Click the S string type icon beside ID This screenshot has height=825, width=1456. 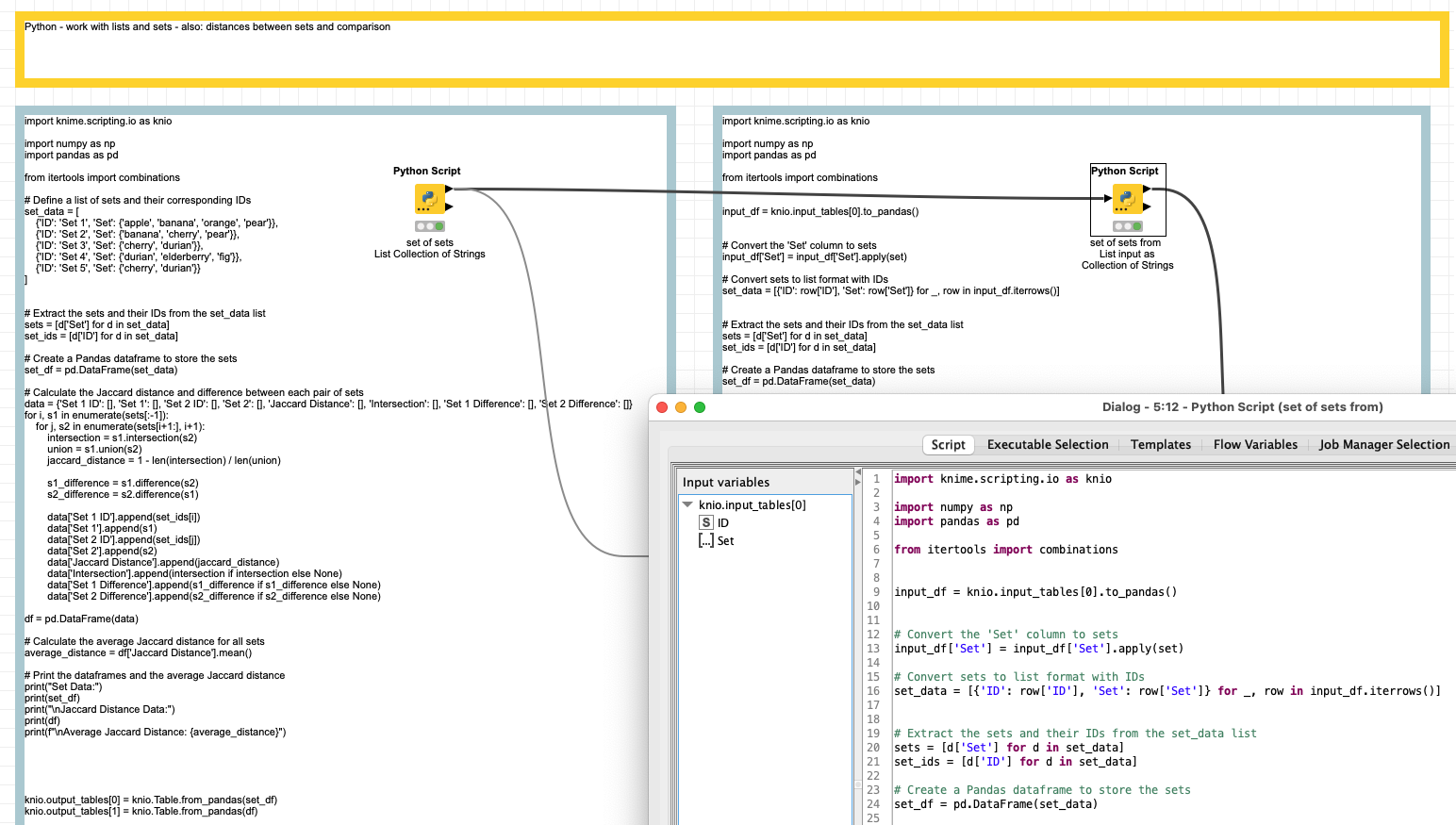[x=705, y=522]
